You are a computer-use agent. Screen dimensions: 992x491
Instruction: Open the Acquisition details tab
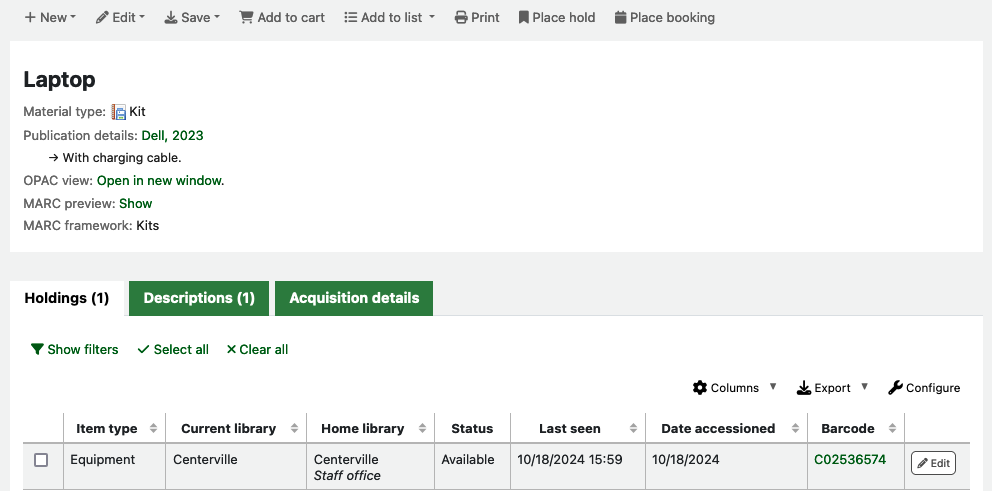pos(354,298)
